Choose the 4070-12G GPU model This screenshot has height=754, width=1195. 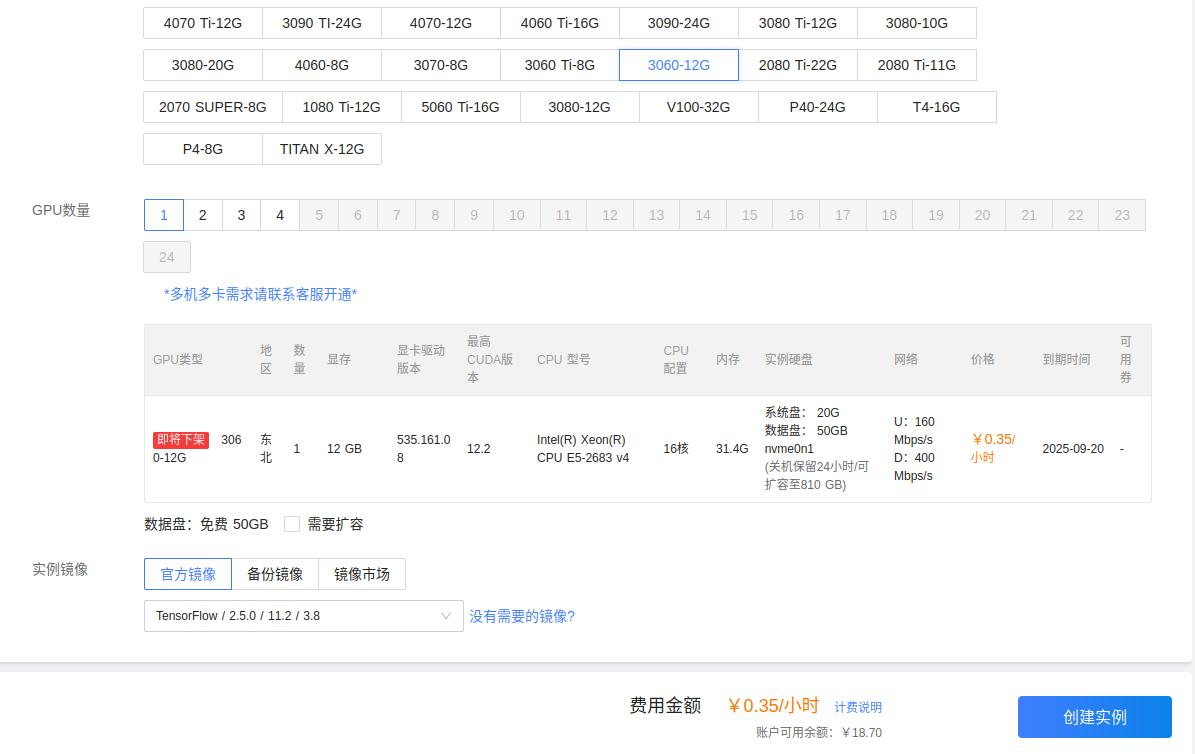(x=441, y=23)
